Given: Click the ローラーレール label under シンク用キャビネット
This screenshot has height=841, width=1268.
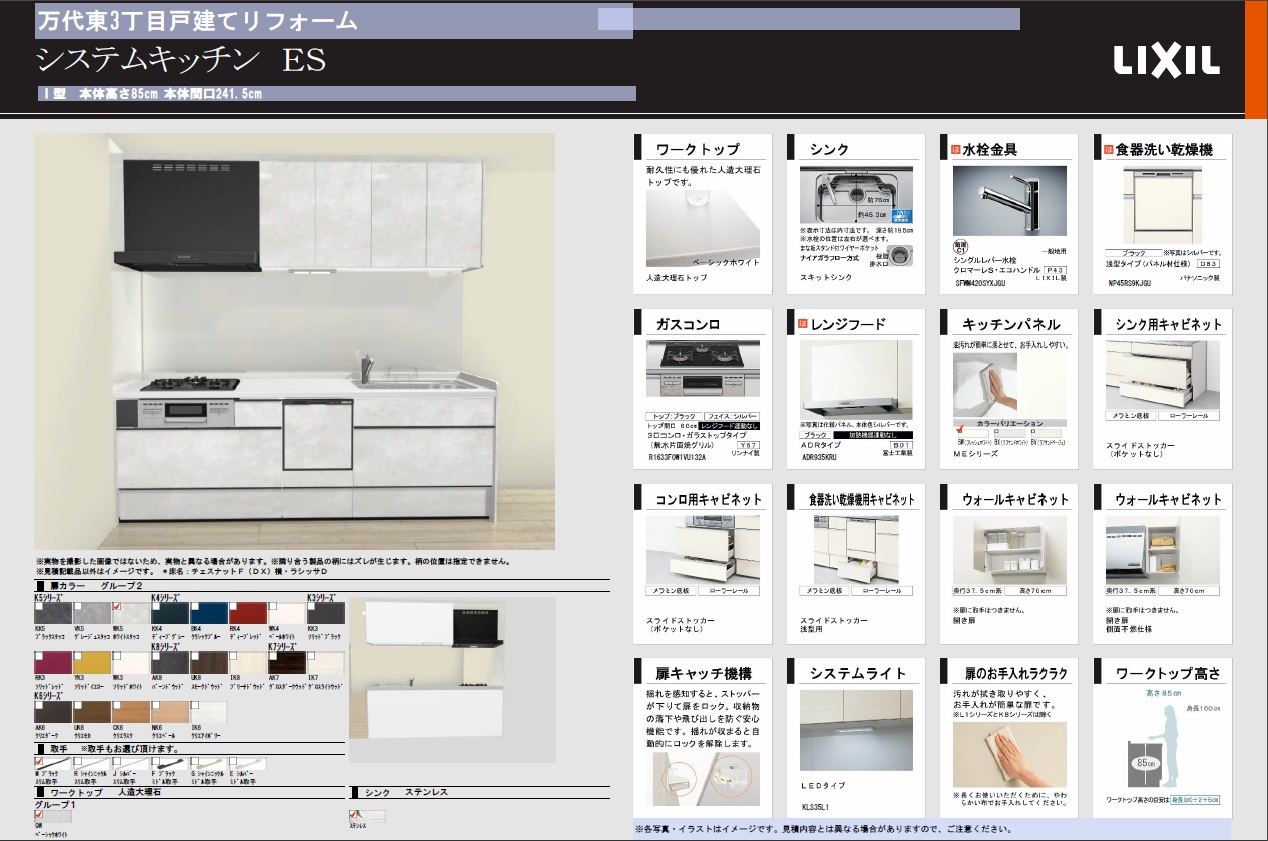Looking at the screenshot, I should click(1190, 416).
